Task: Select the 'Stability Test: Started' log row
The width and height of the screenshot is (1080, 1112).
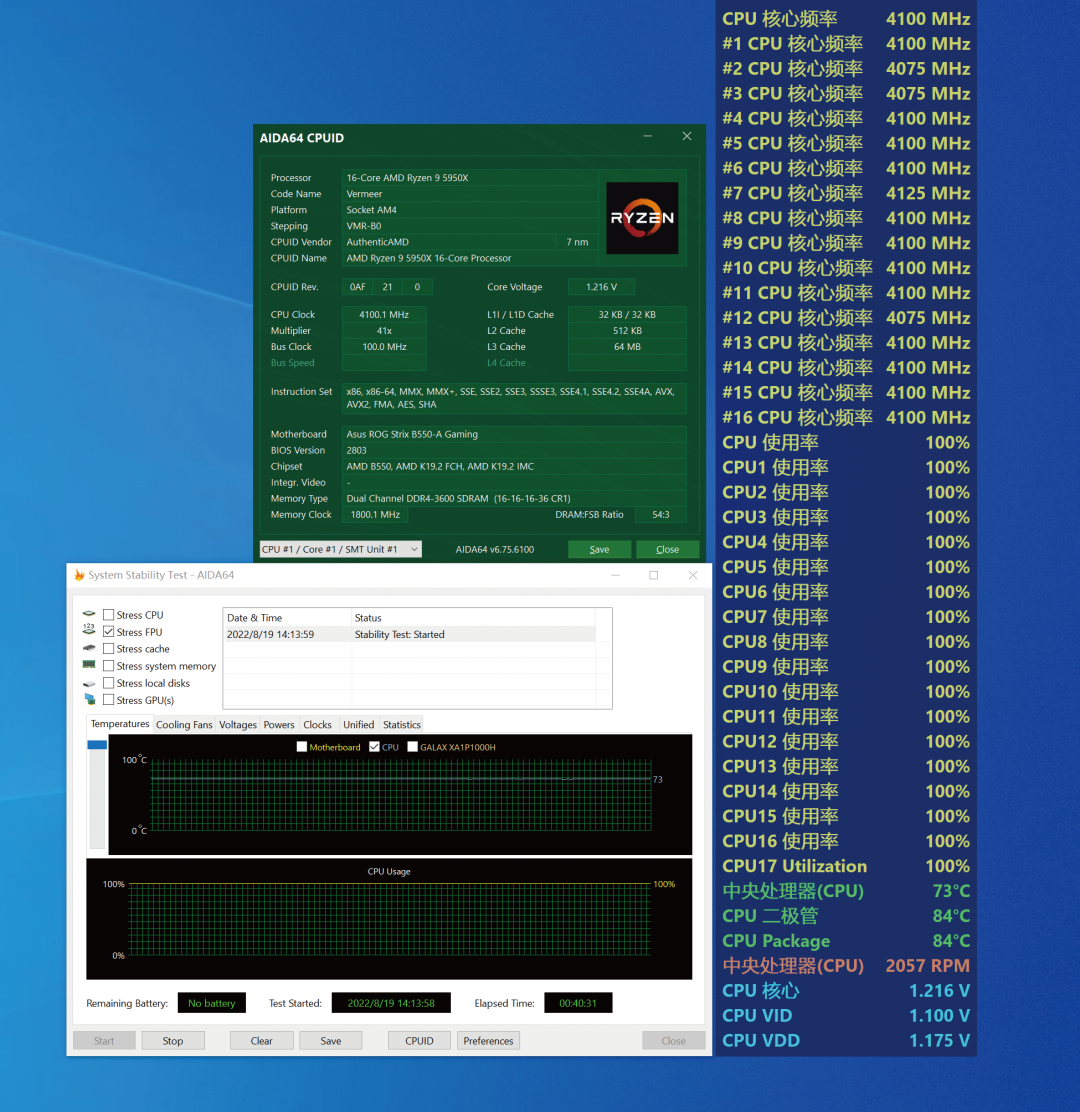Action: (410, 635)
